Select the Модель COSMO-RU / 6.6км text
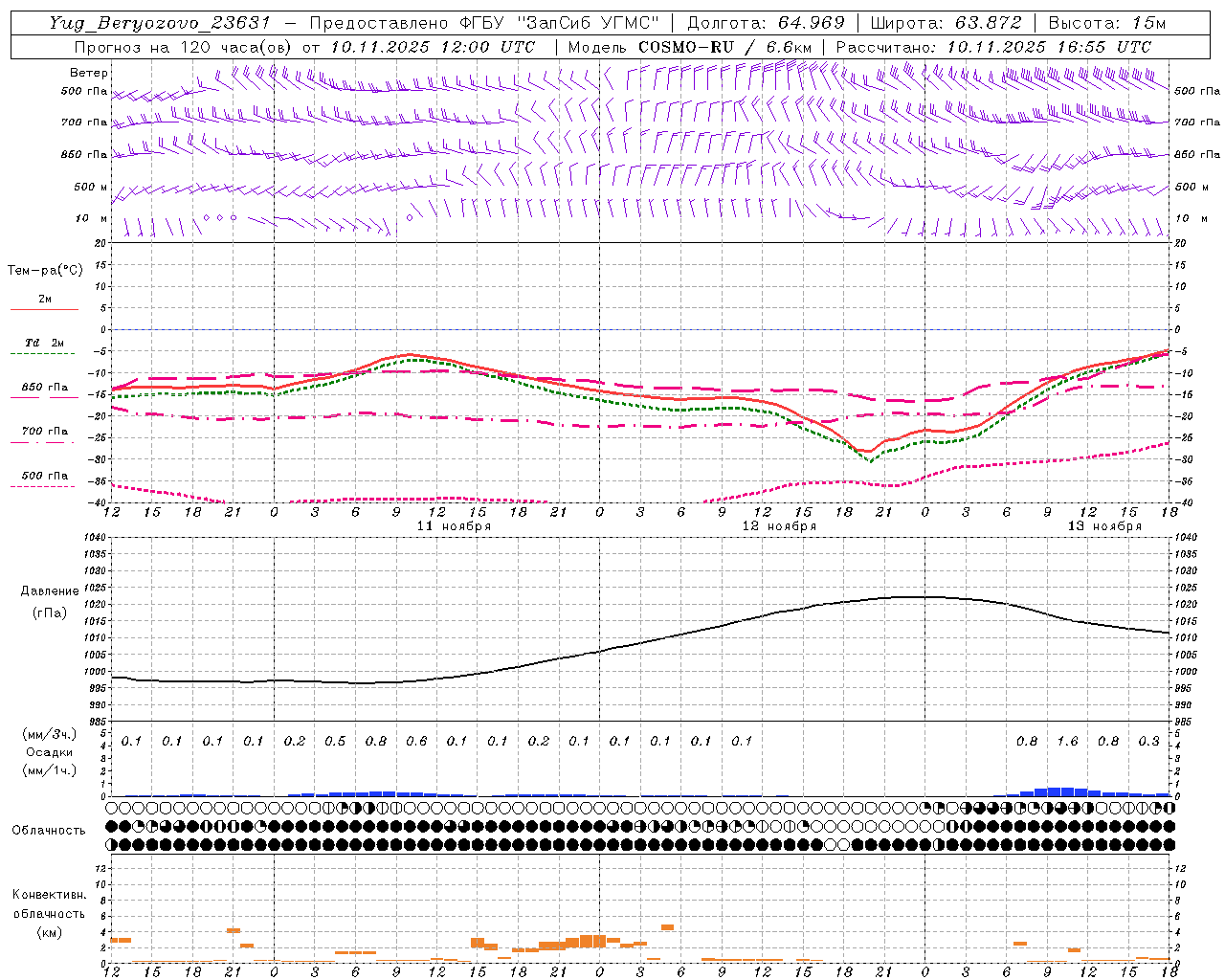1225x980 pixels. [x=690, y=47]
